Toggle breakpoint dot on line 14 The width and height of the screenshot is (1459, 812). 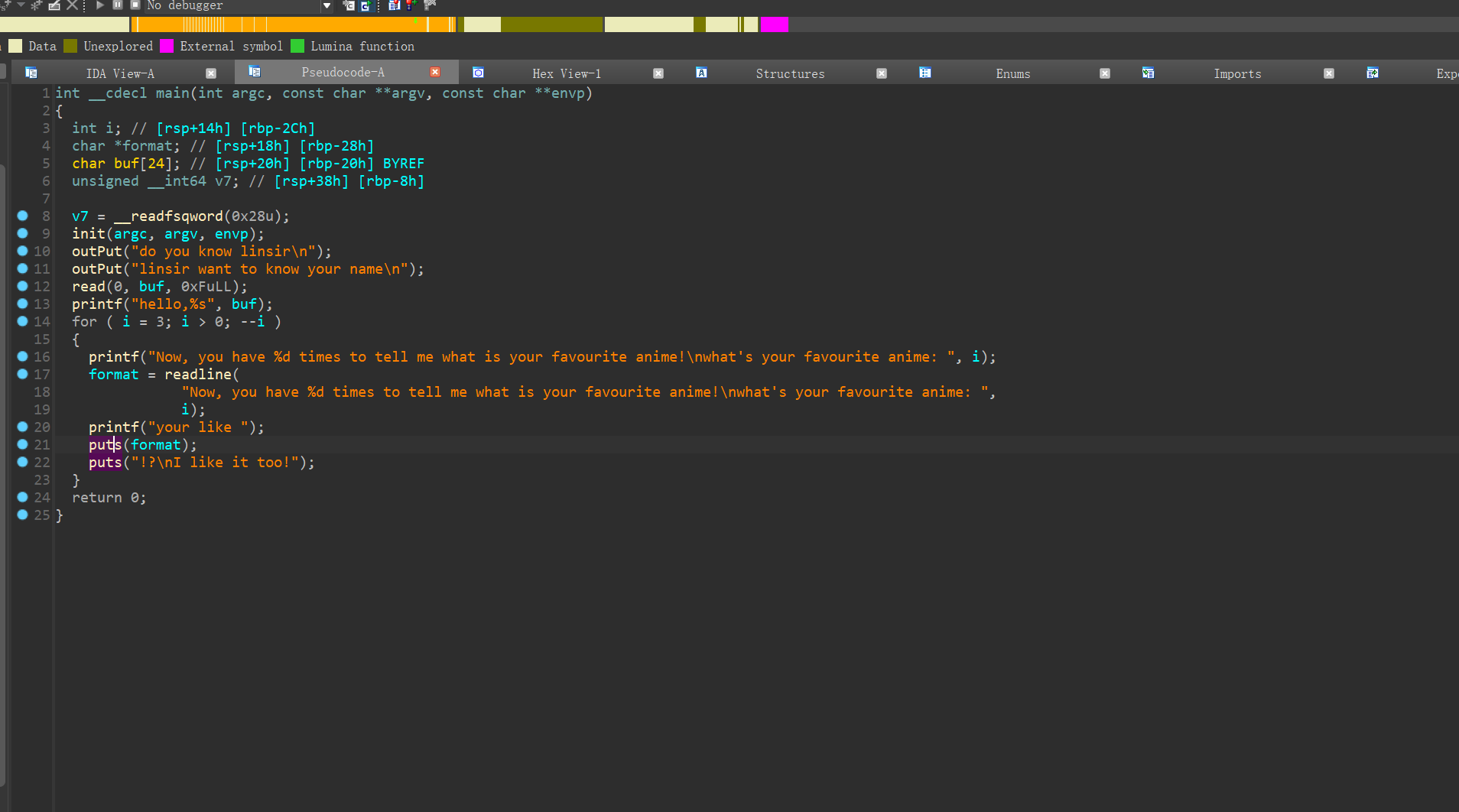[x=23, y=321]
